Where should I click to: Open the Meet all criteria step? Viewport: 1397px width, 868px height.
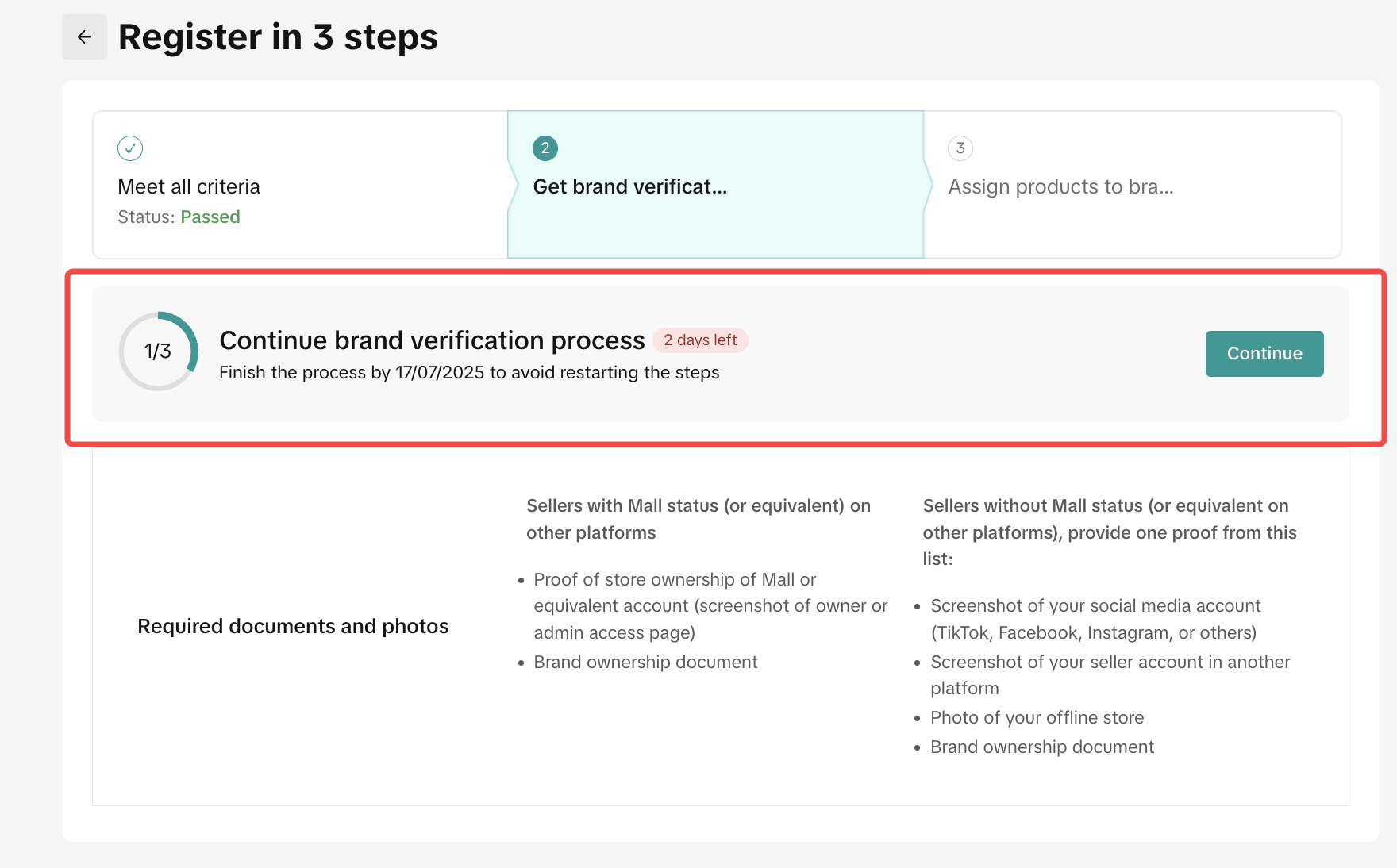pyautogui.click(x=189, y=186)
